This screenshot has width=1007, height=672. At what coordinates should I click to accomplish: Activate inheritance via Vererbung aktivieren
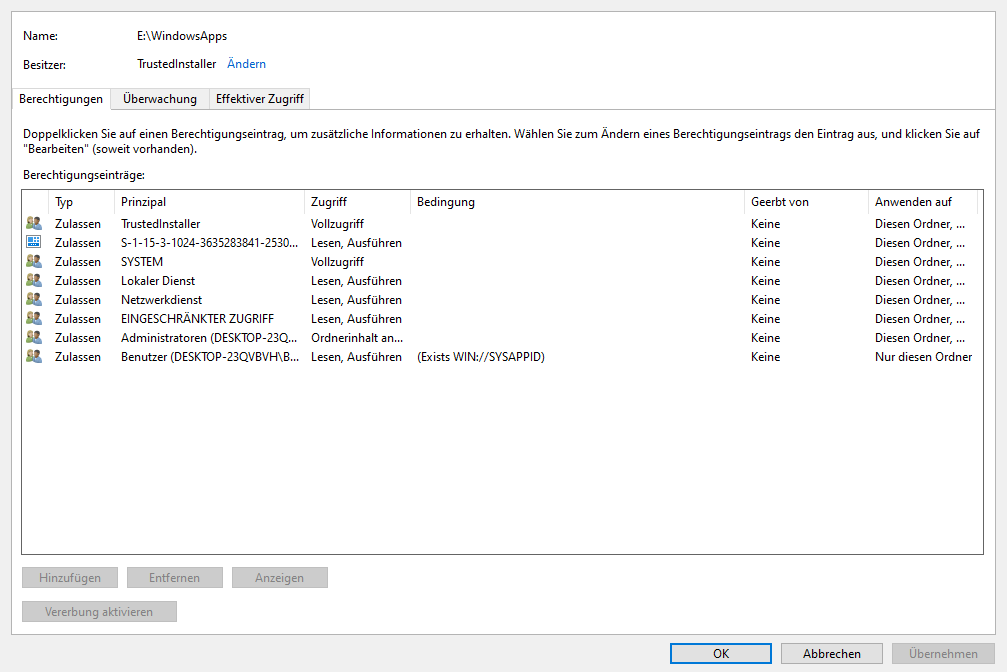99,611
